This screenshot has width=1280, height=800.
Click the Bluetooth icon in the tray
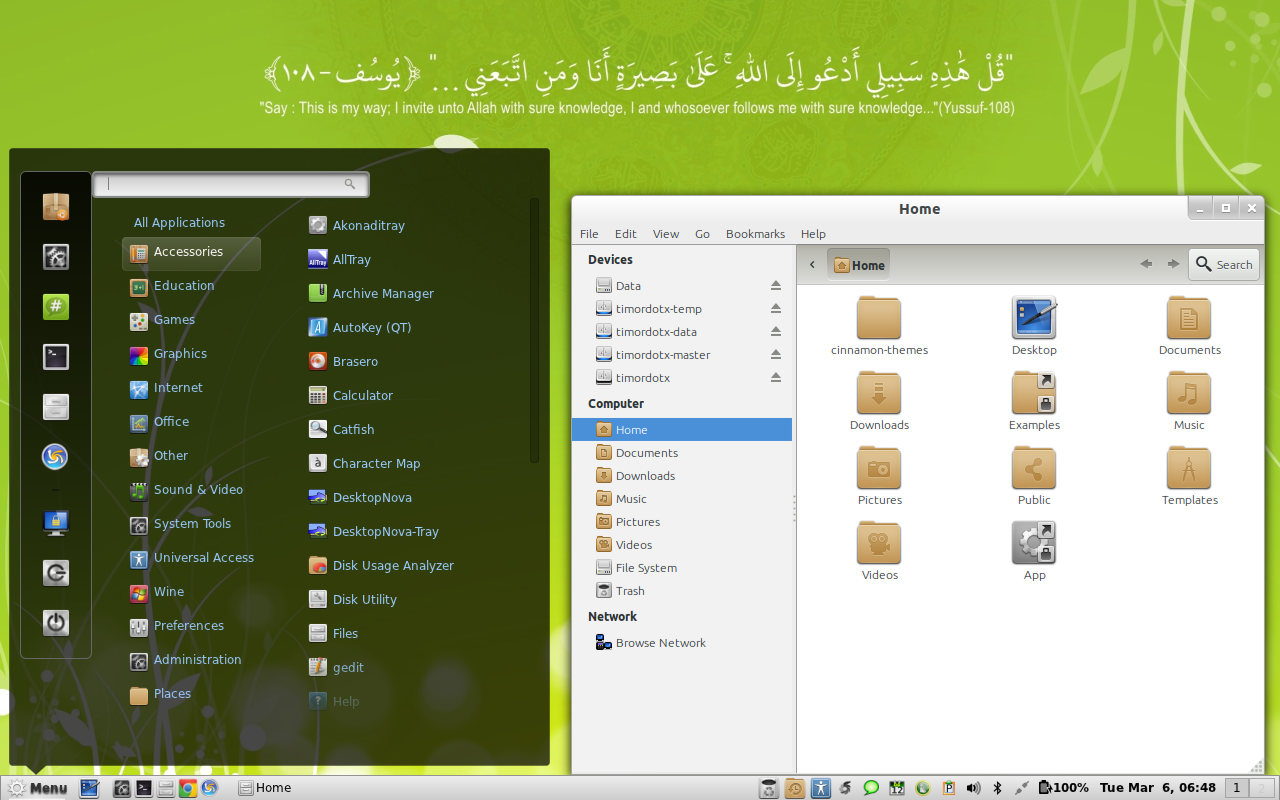(x=997, y=788)
